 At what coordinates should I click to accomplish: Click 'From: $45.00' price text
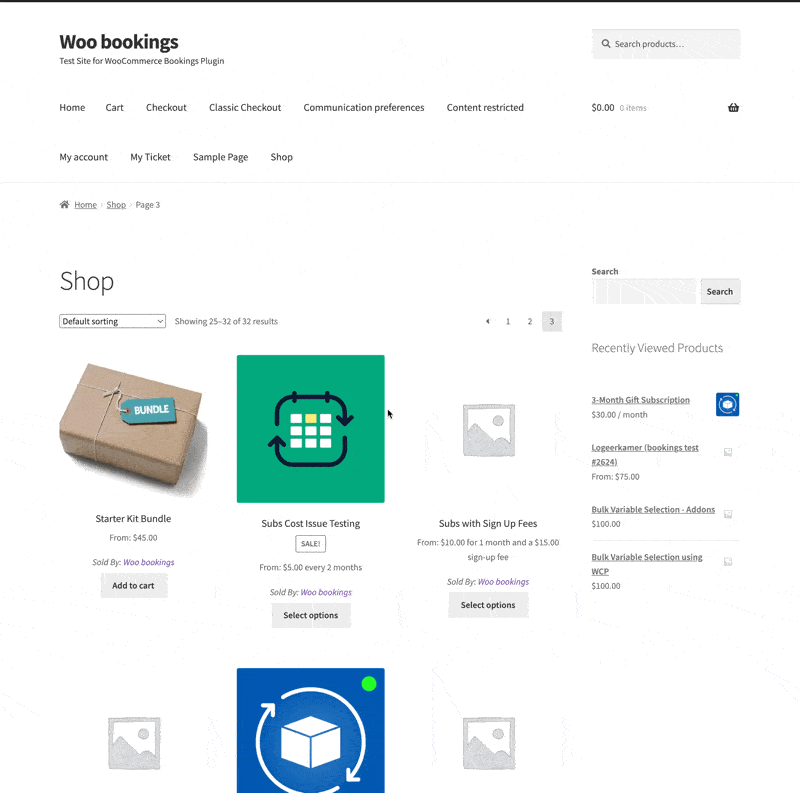pyautogui.click(x=133, y=538)
